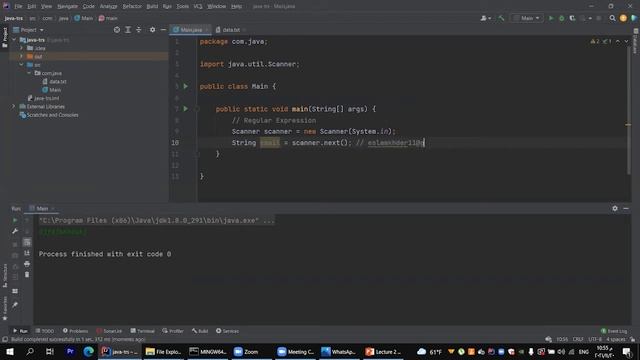This screenshot has width=640, height=360.
Task: Clear console output with trash icon
Action: pos(27,275)
